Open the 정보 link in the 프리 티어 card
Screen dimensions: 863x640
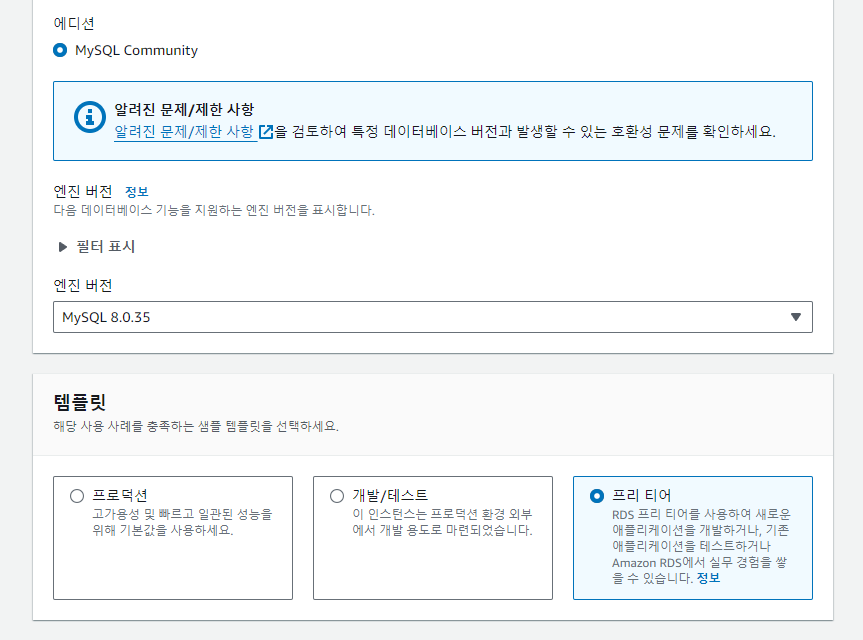pyautogui.click(x=708, y=578)
